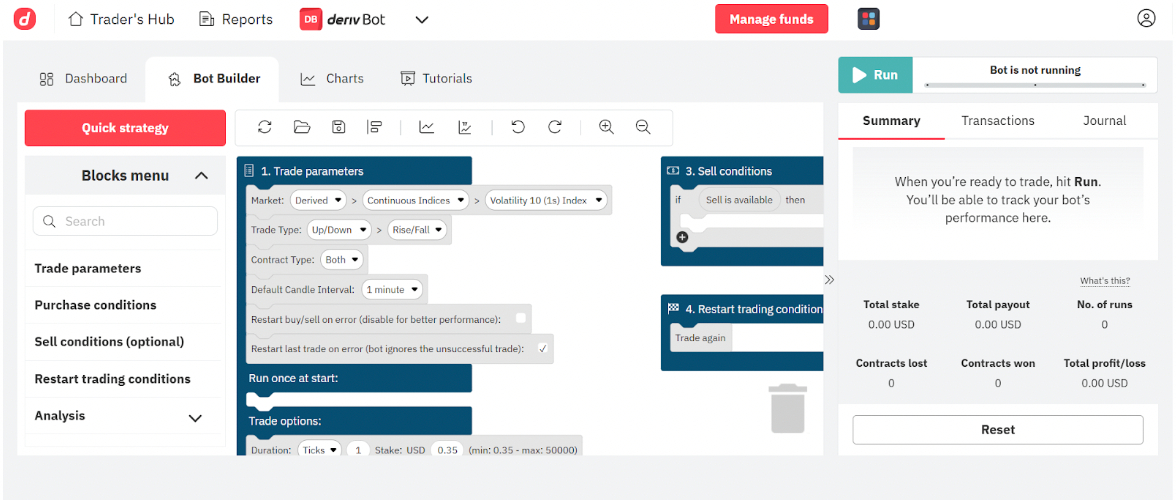Click the Sell is available block
The width and height of the screenshot is (1176, 500).
point(740,200)
